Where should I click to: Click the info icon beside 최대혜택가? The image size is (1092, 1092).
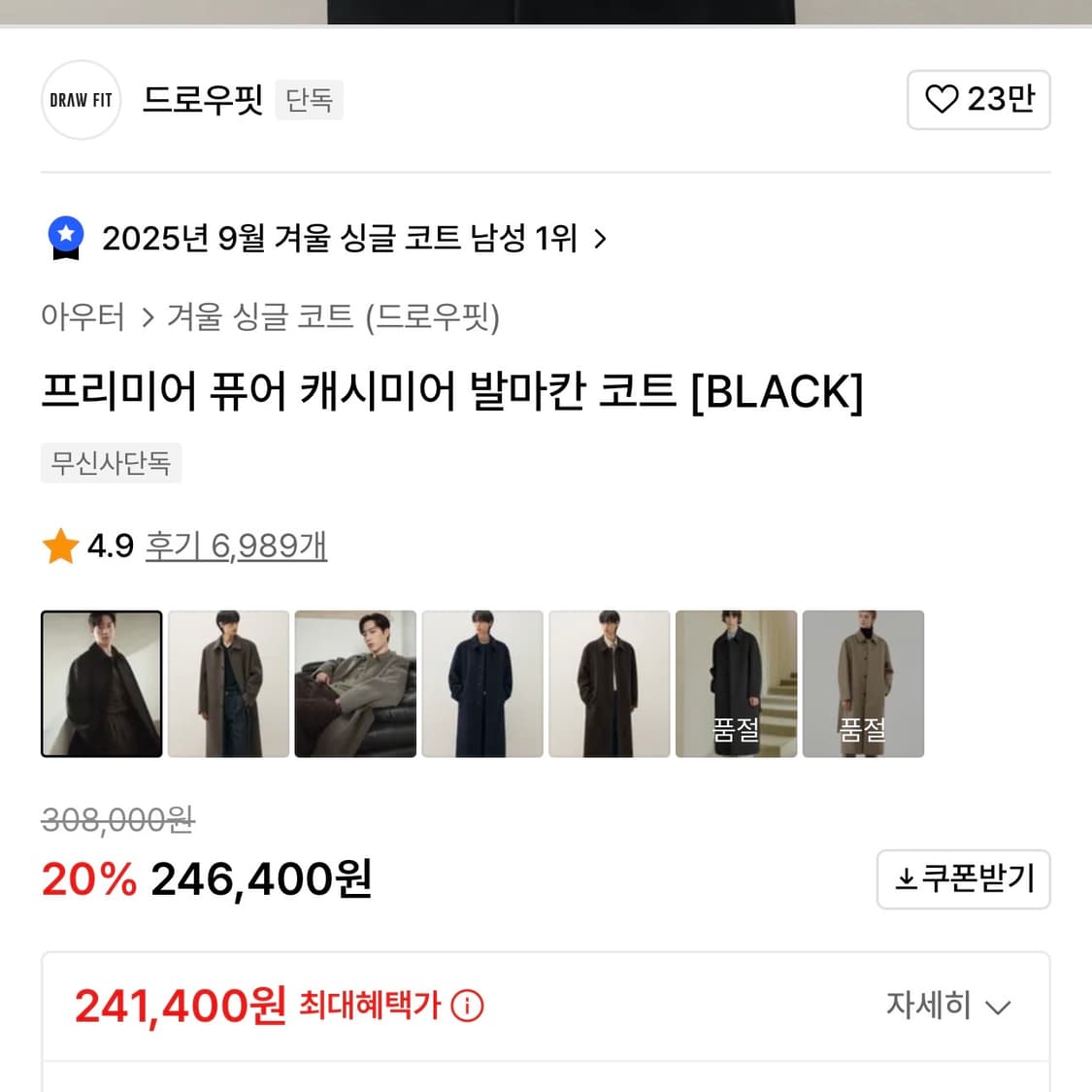pos(467,1006)
